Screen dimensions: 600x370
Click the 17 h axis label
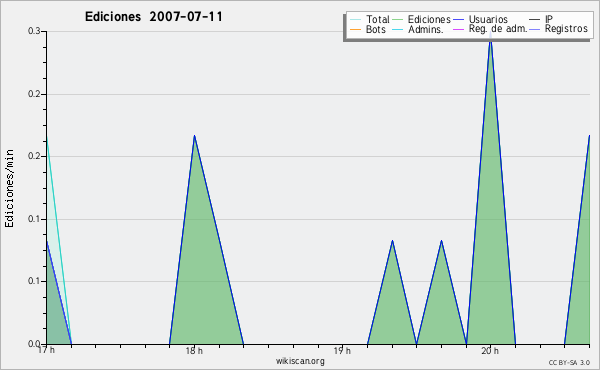click(x=46, y=350)
